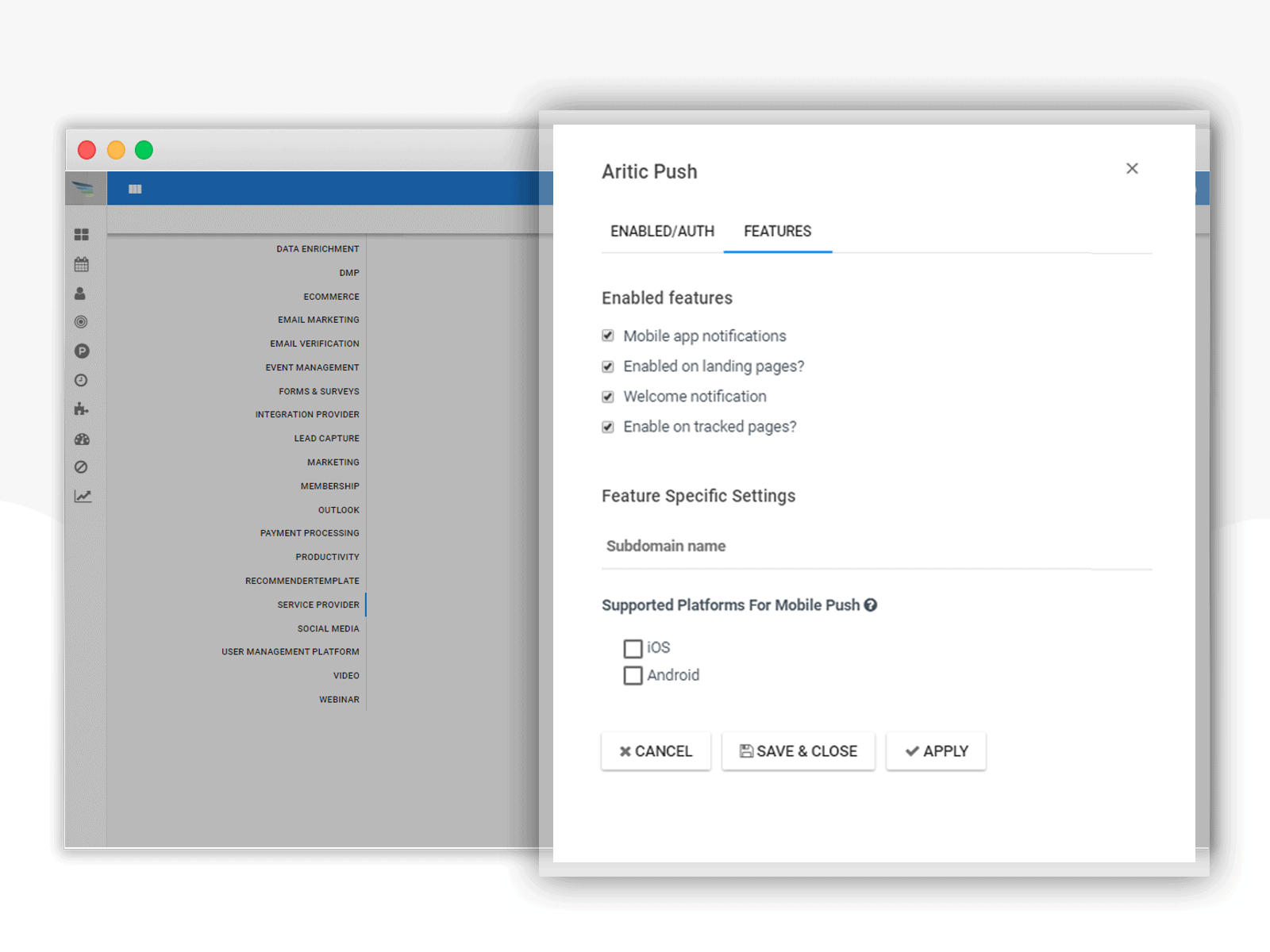Open OUTLOOK category
The image size is (1270, 952).
(339, 509)
